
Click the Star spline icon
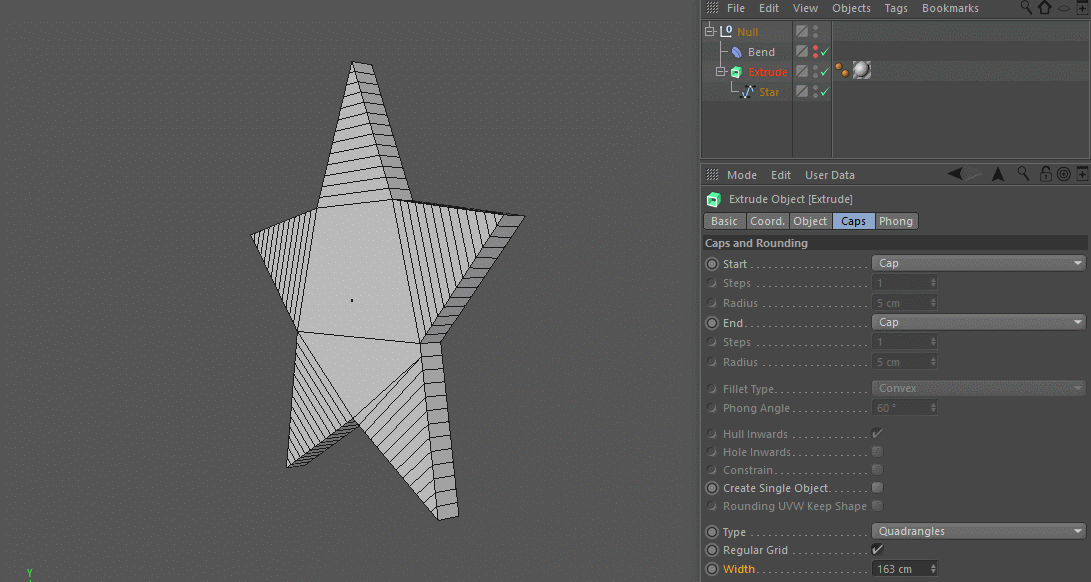click(x=746, y=92)
